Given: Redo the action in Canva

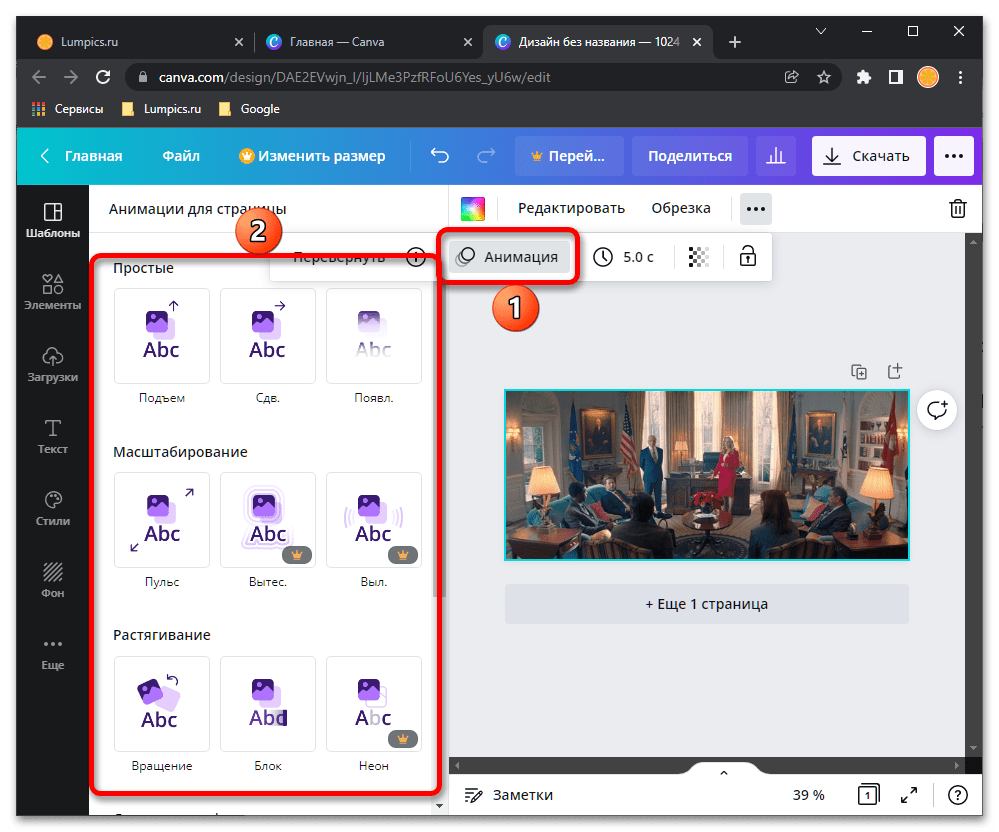Looking at the screenshot, I should (x=486, y=155).
